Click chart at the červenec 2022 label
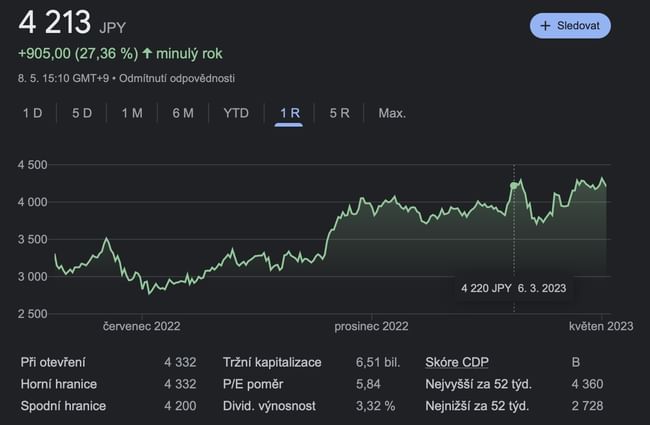650x425 pixels. pyautogui.click(x=140, y=325)
